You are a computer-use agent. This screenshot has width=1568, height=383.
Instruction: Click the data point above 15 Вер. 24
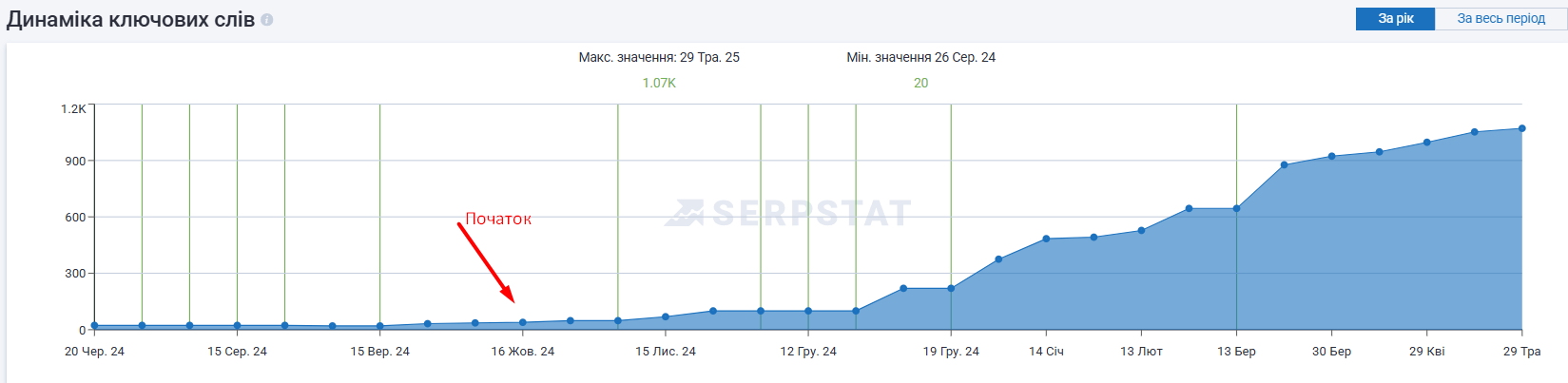click(x=380, y=326)
